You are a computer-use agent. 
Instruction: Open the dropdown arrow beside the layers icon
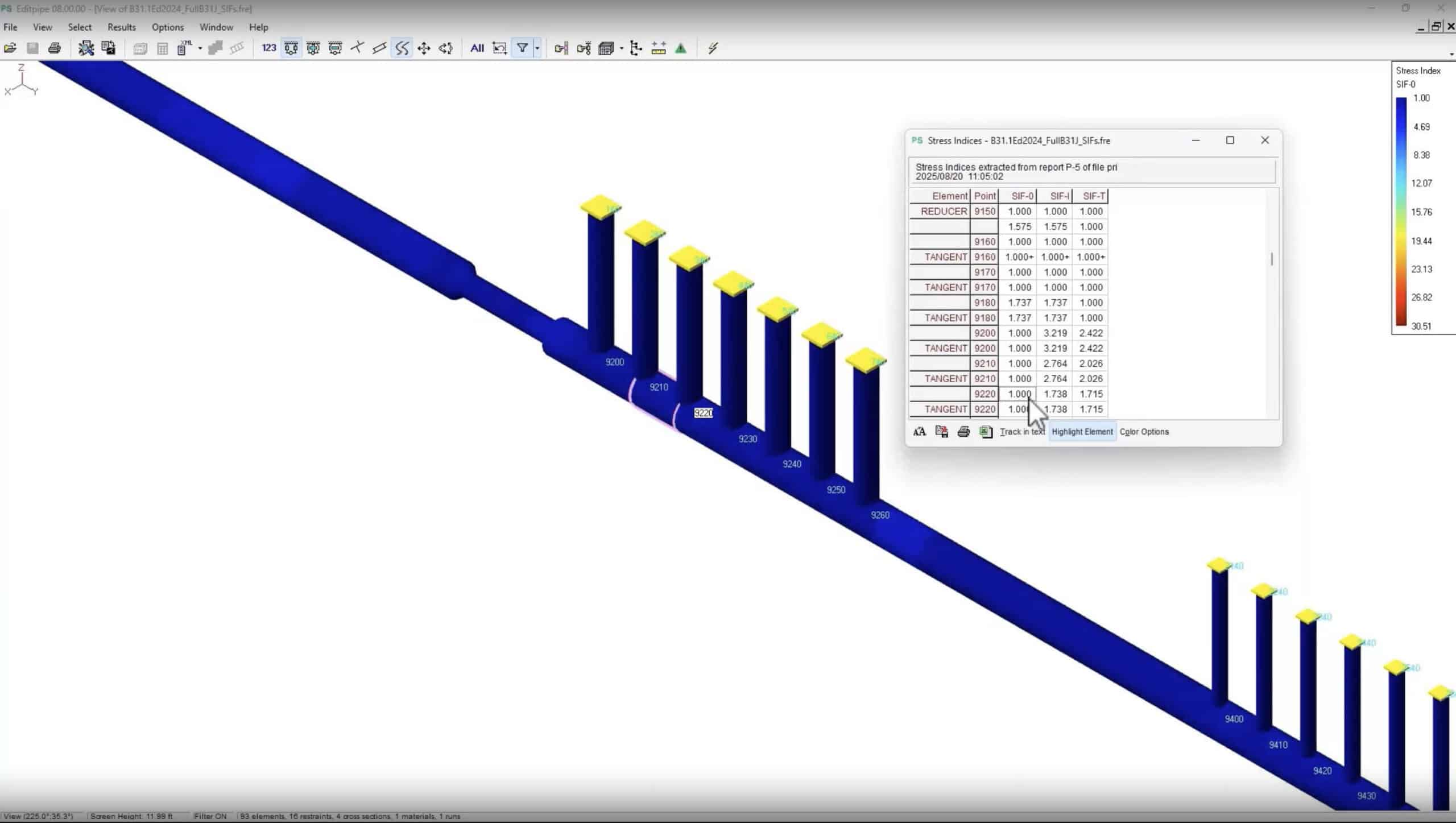(621, 48)
